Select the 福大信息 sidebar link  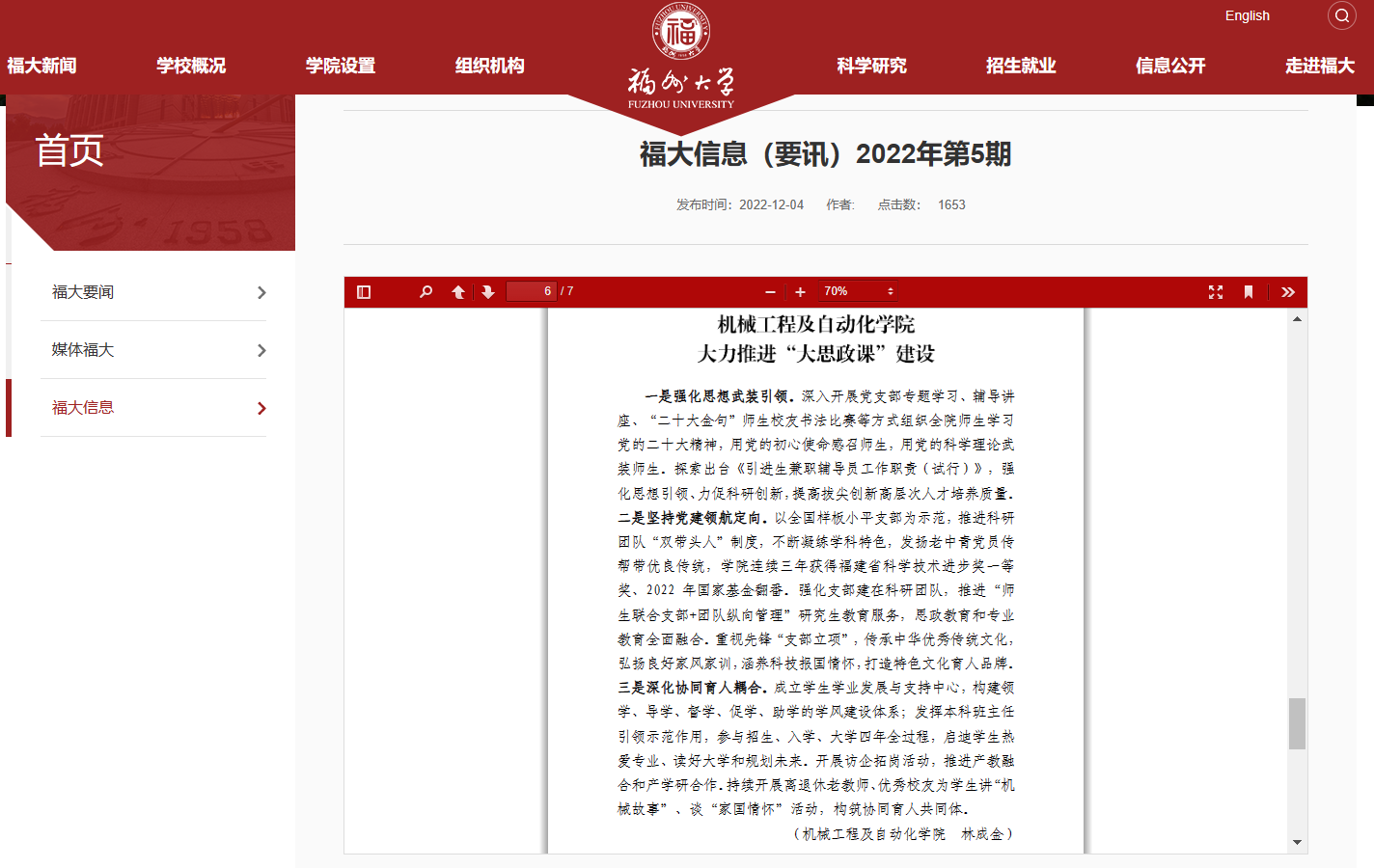point(83,408)
